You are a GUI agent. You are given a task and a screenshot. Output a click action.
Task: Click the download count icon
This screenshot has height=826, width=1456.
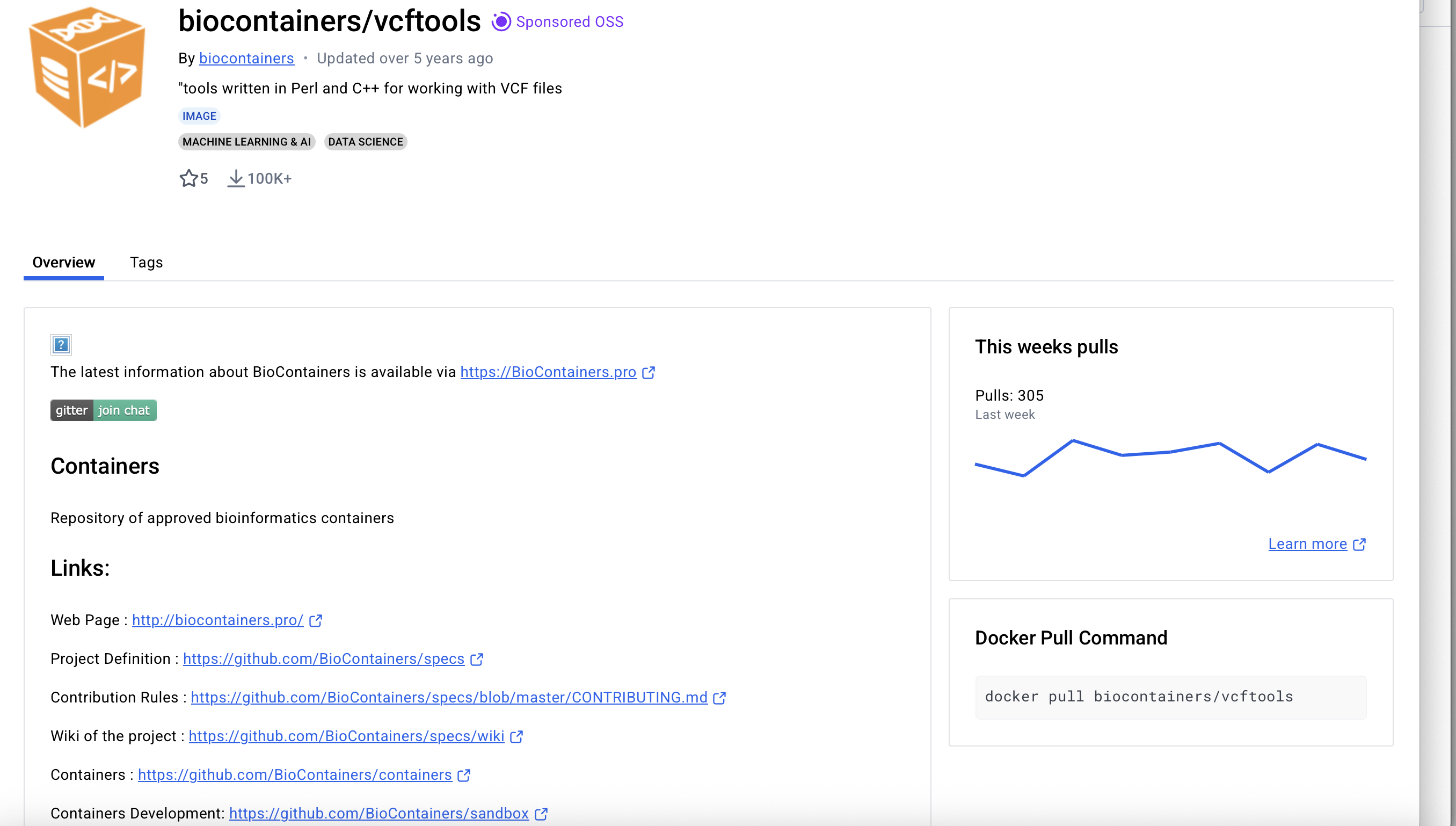pos(235,179)
